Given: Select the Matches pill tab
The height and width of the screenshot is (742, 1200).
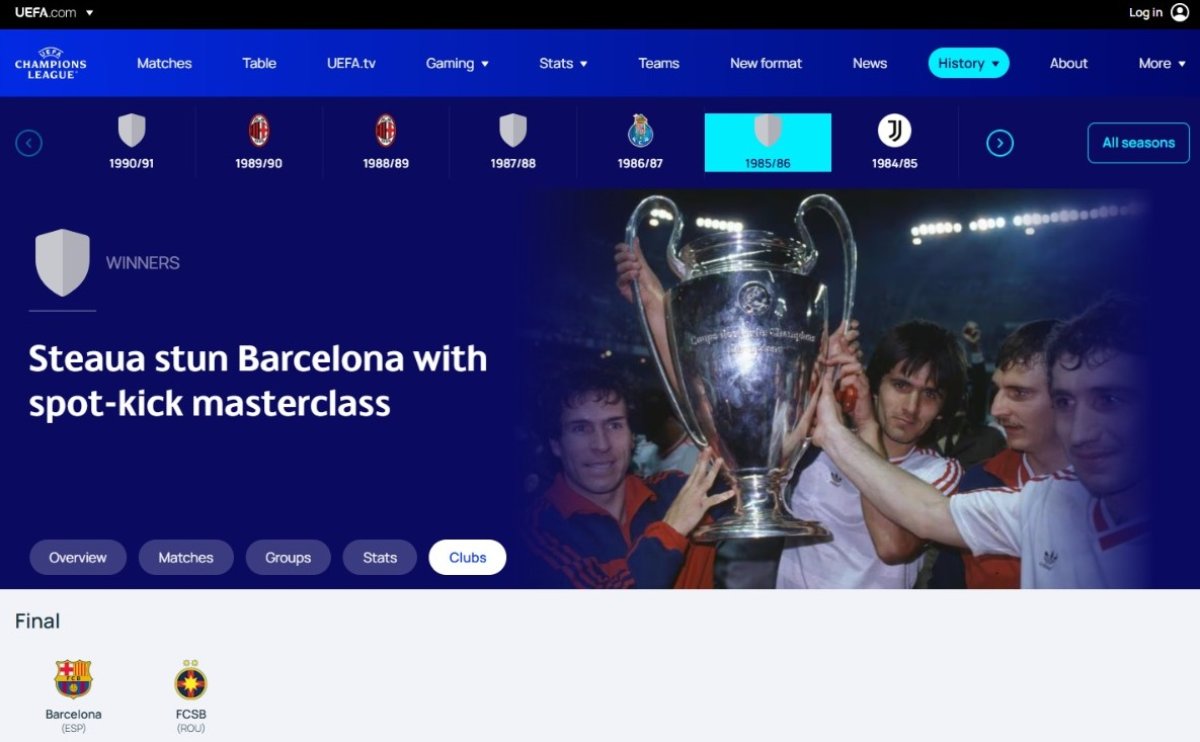Looking at the screenshot, I should pyautogui.click(x=186, y=557).
